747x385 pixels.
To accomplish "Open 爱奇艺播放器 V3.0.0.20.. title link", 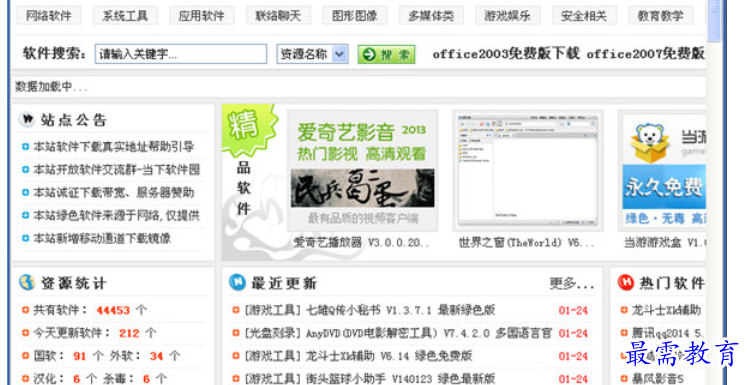I will click(361, 243).
